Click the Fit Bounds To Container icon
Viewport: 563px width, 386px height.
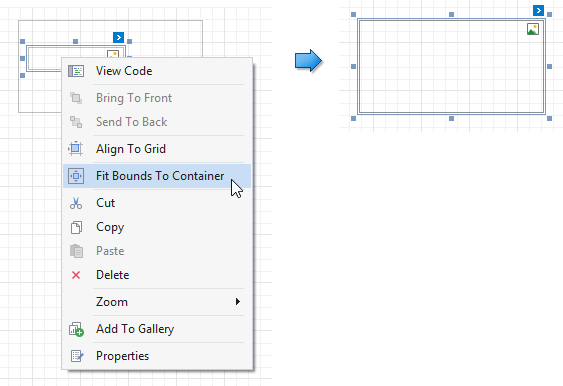pos(76,176)
